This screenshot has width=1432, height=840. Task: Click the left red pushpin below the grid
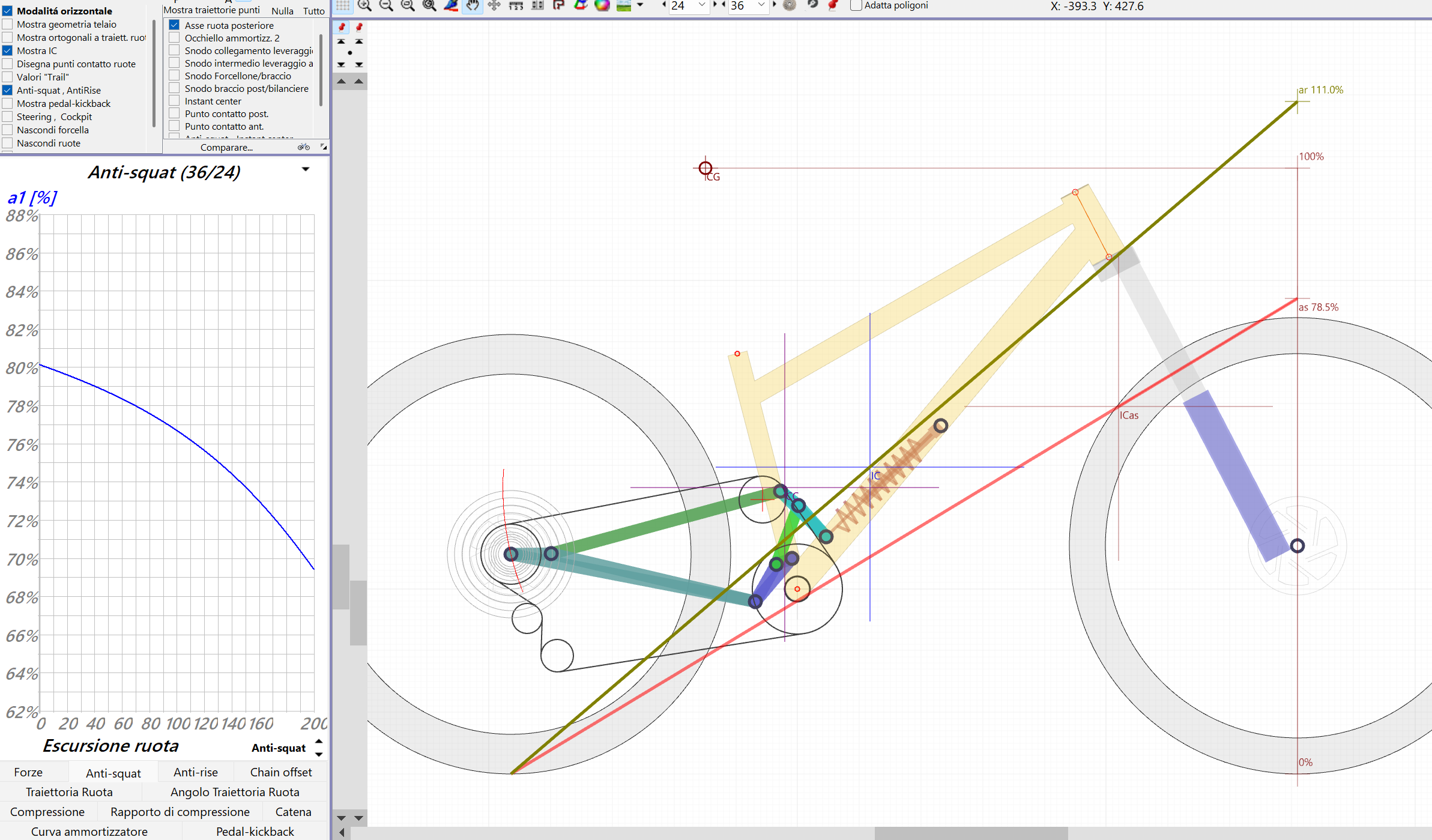342,27
